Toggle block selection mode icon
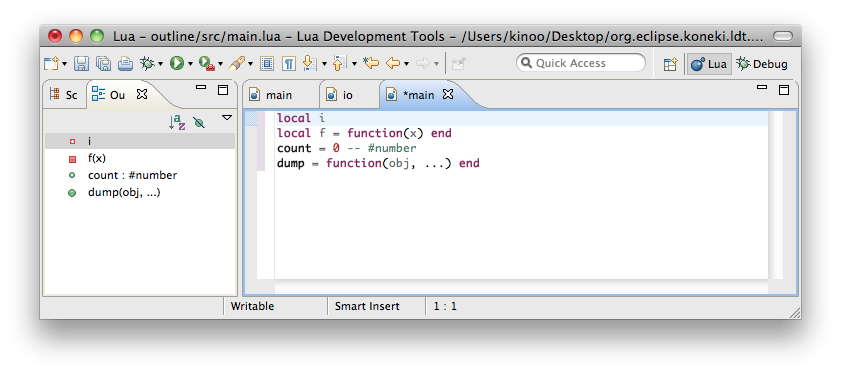The height and width of the screenshot is (374, 841). click(x=267, y=63)
